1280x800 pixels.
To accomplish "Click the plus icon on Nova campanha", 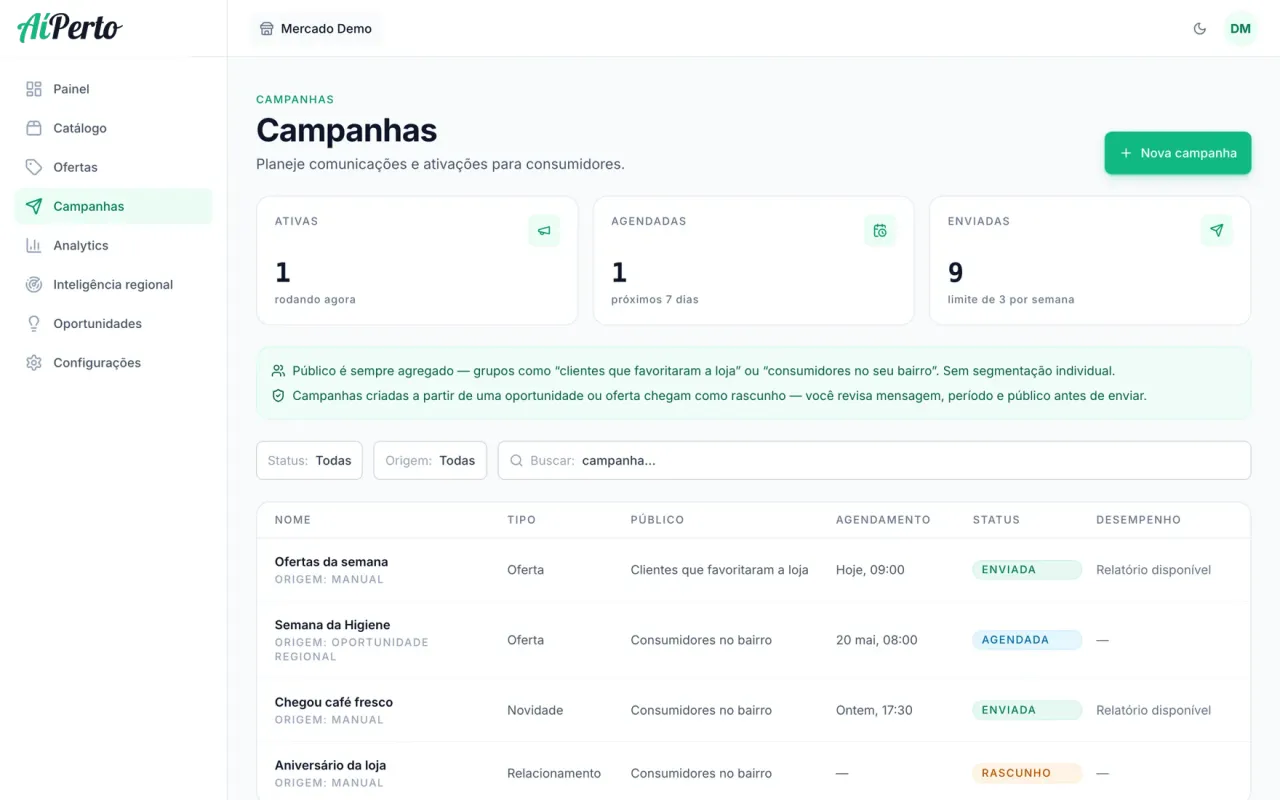I will pyautogui.click(x=1126, y=153).
